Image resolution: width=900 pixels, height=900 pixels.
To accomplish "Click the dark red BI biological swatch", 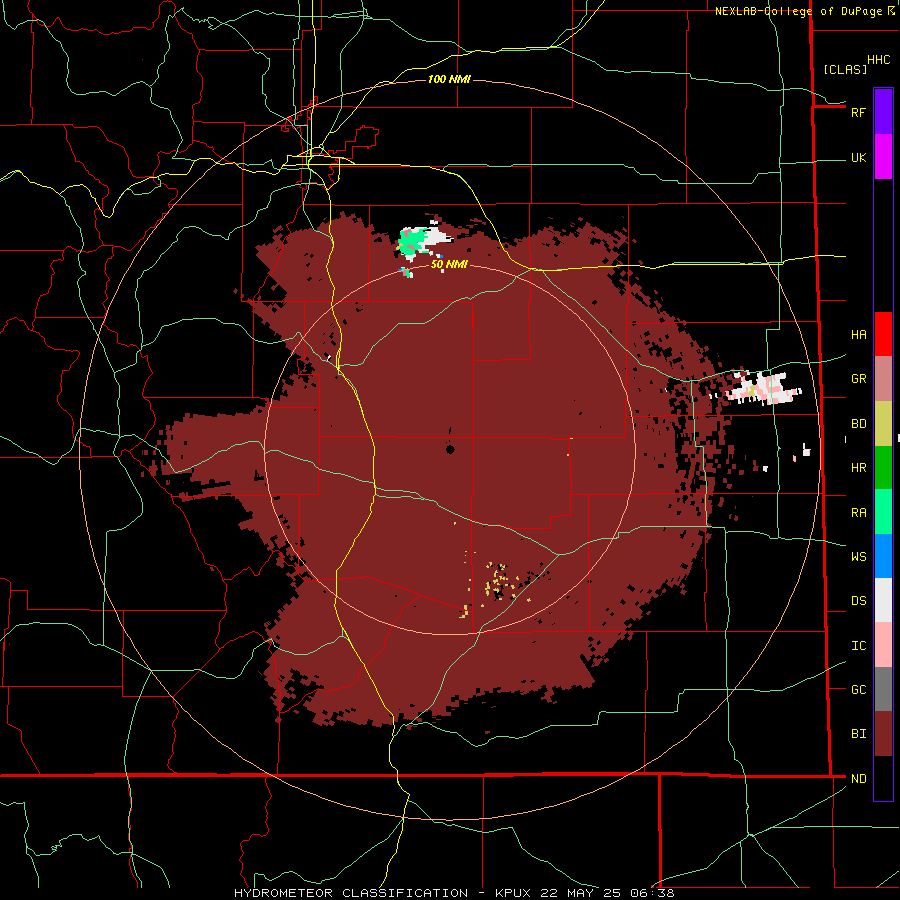I will [x=883, y=734].
